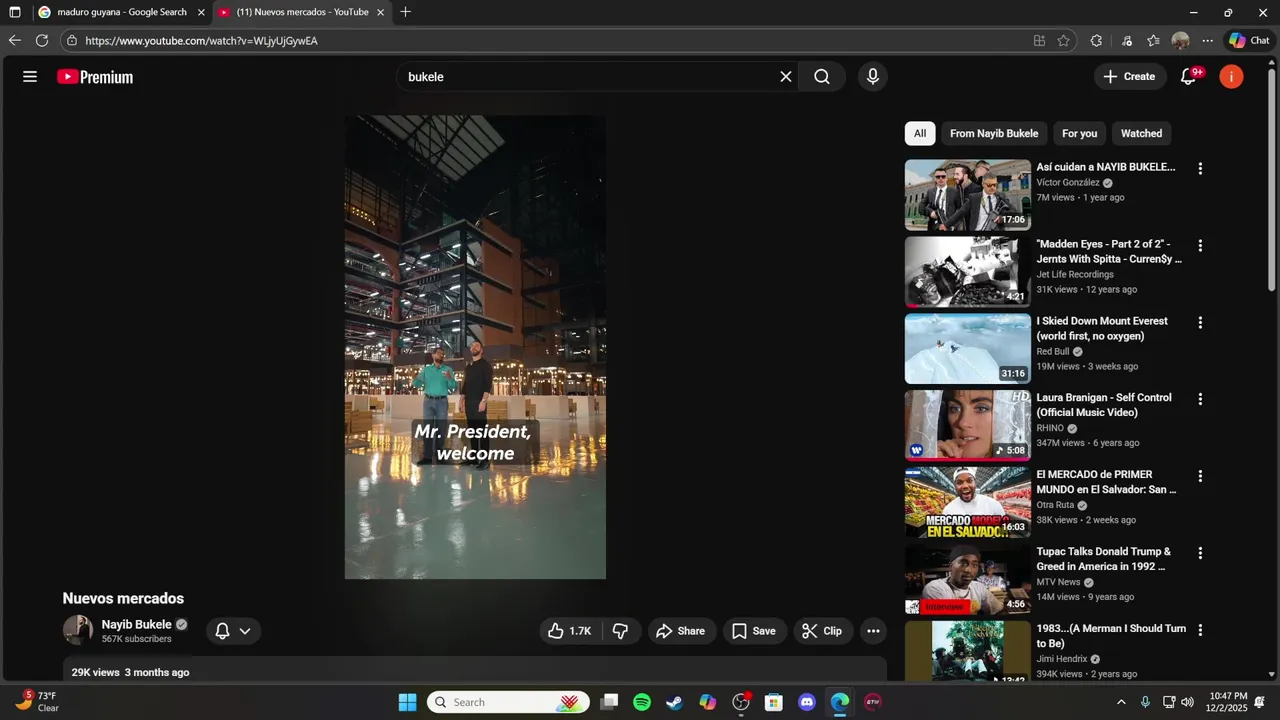Open YouTube notifications bell
This screenshot has height=720, width=1280.
[x=1189, y=77]
